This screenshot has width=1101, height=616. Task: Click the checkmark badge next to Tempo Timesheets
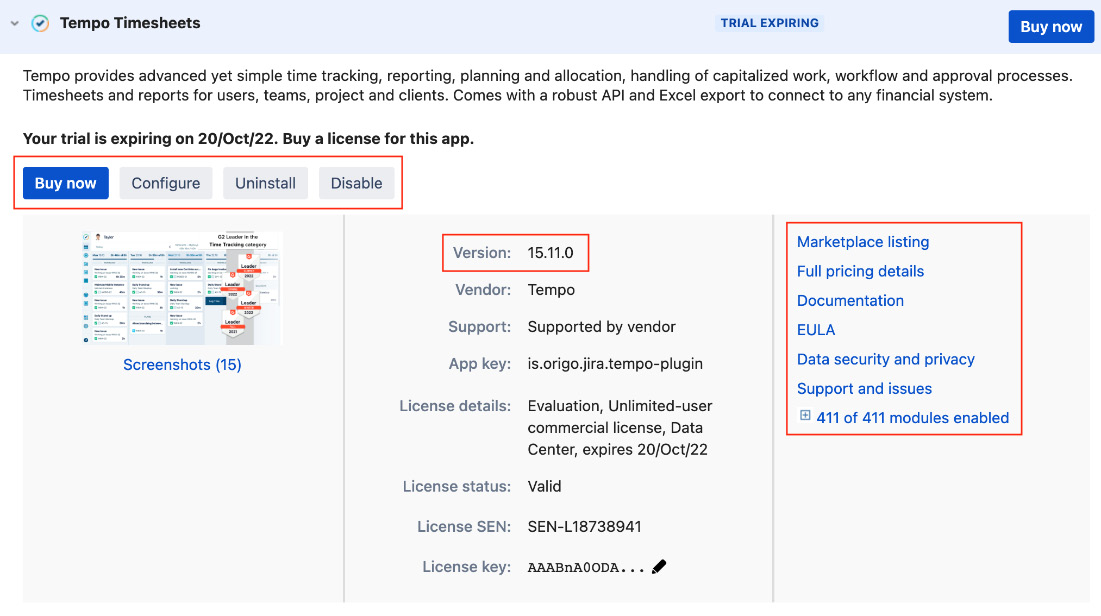(x=40, y=22)
